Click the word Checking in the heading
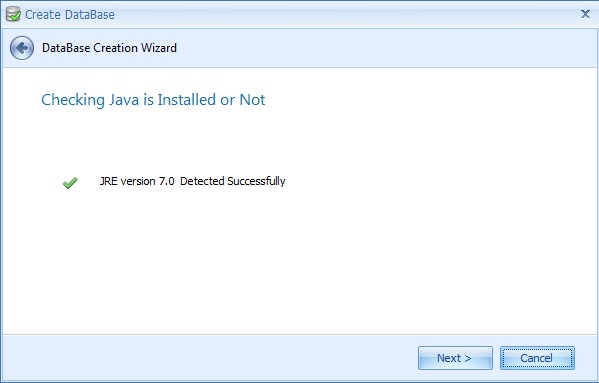 click(73, 100)
